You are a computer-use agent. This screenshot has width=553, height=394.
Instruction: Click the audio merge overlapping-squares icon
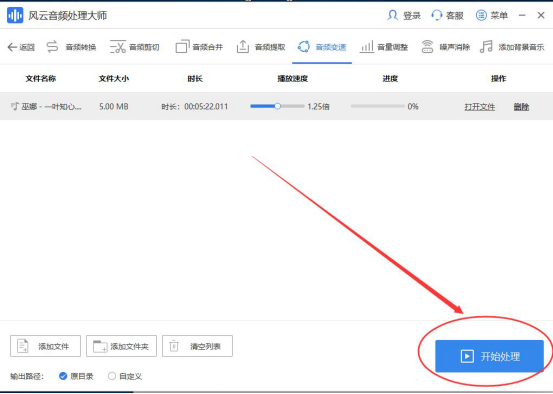(x=182, y=47)
